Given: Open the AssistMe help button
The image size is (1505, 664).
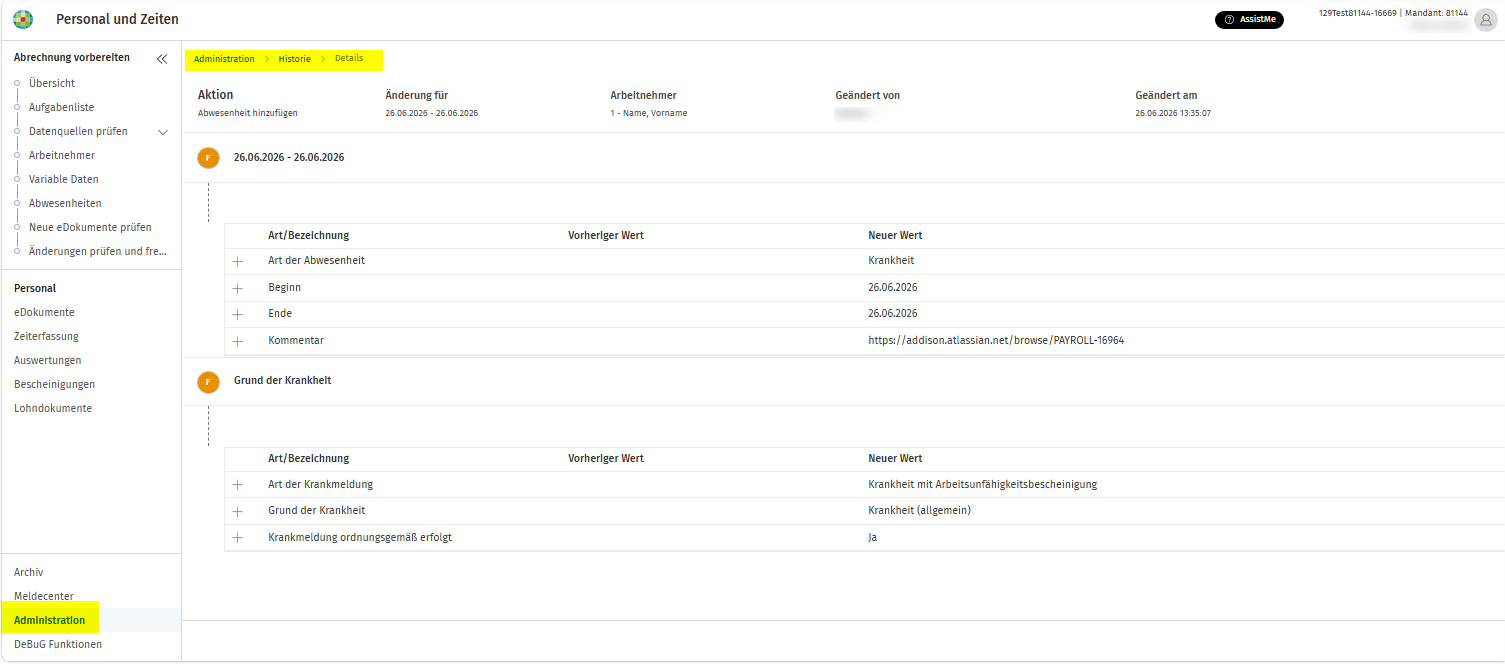Looking at the screenshot, I should click(1248, 20).
